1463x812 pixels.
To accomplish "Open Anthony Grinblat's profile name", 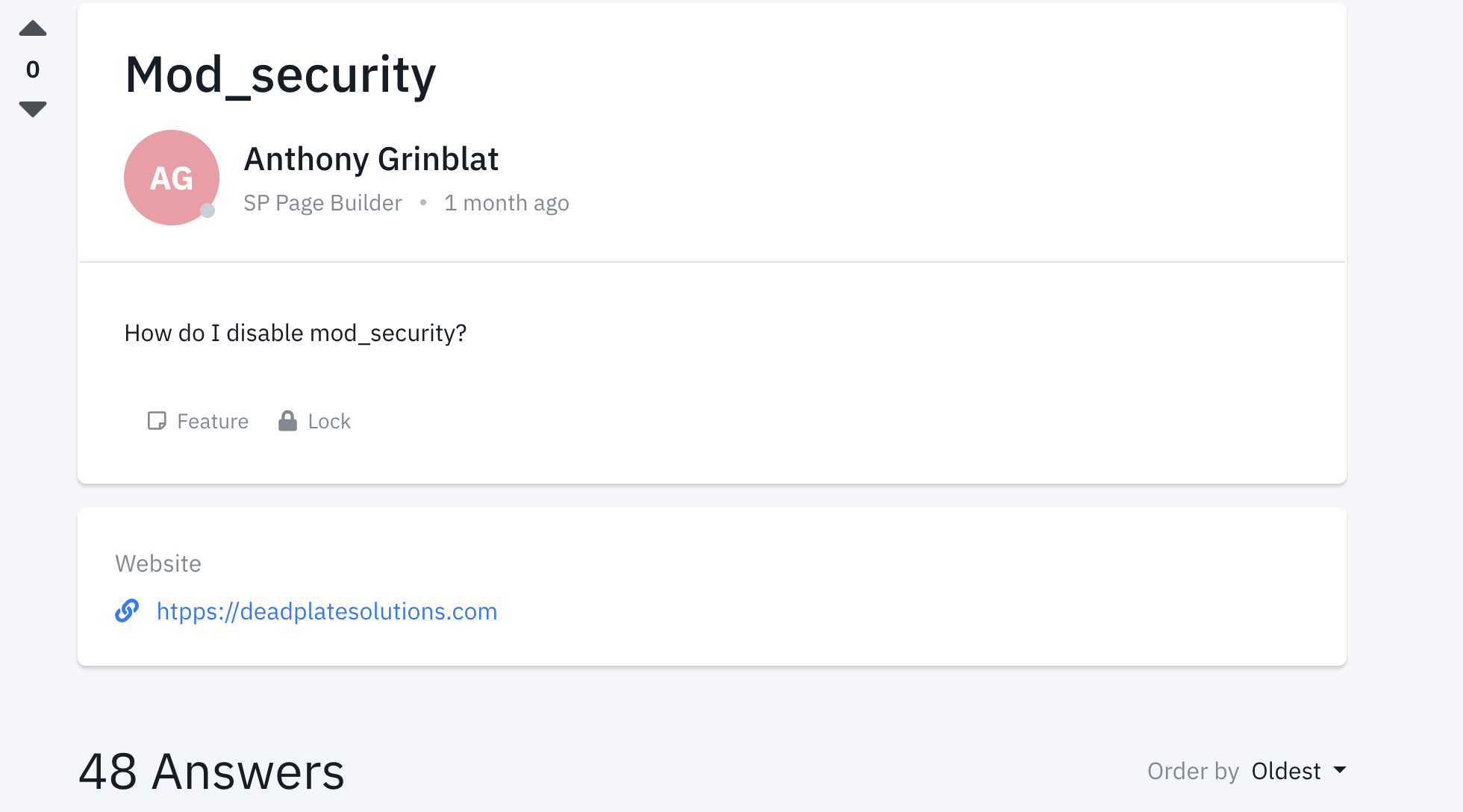I will click(x=371, y=159).
